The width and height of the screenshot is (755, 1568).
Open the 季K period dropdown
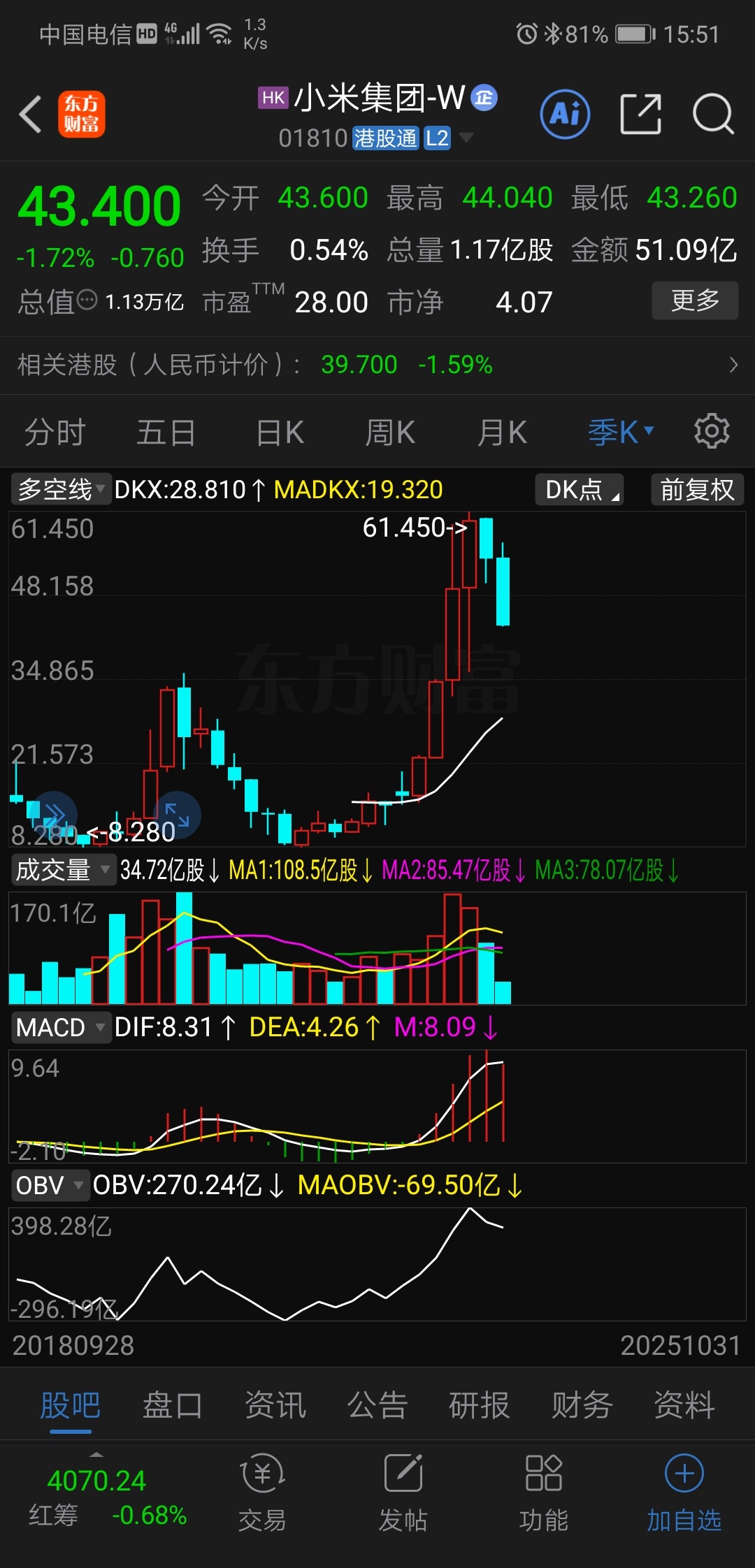click(x=621, y=432)
